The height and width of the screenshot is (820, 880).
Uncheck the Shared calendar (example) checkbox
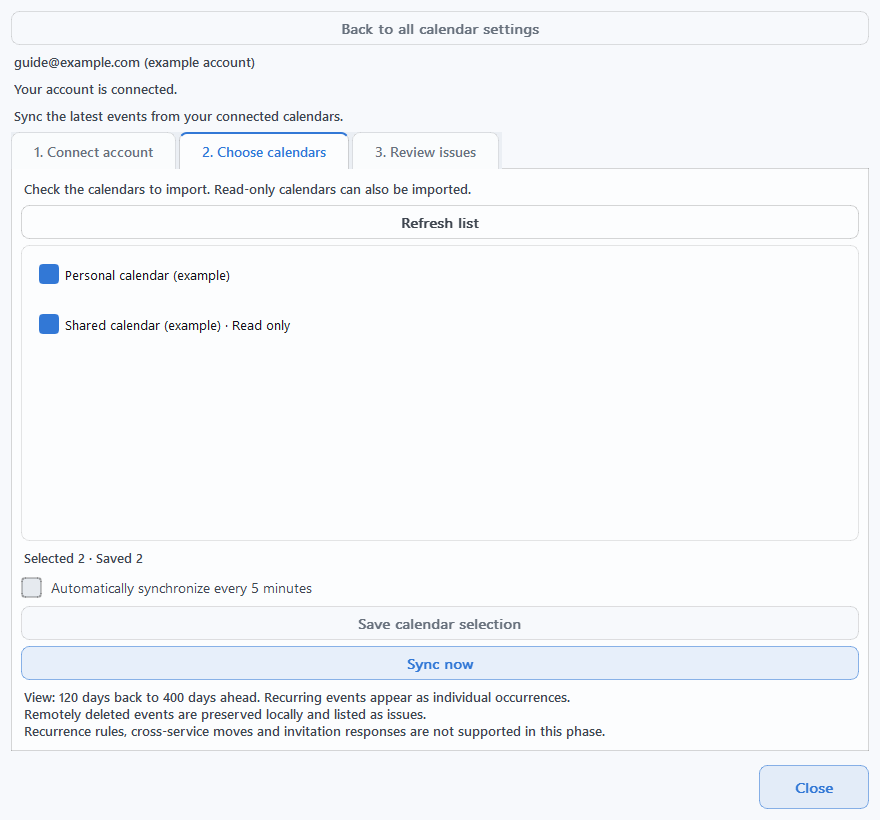click(49, 324)
